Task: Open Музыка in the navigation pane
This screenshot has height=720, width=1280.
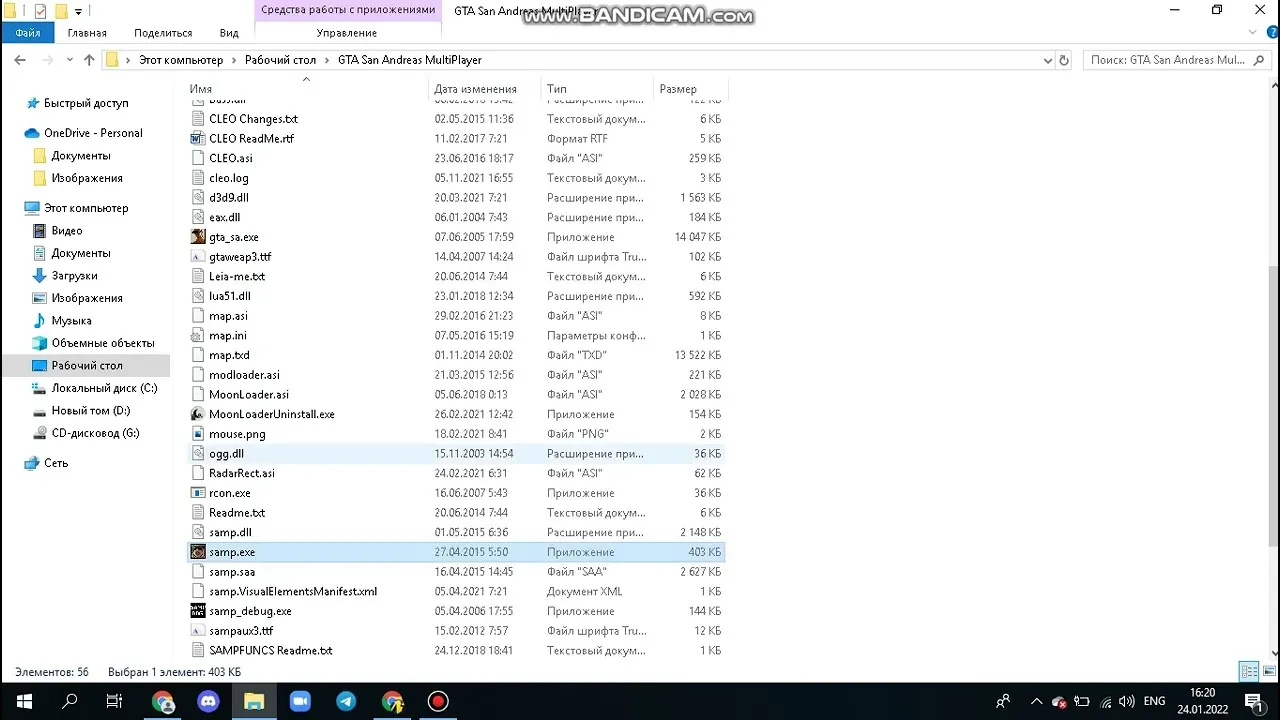Action: click(x=71, y=321)
